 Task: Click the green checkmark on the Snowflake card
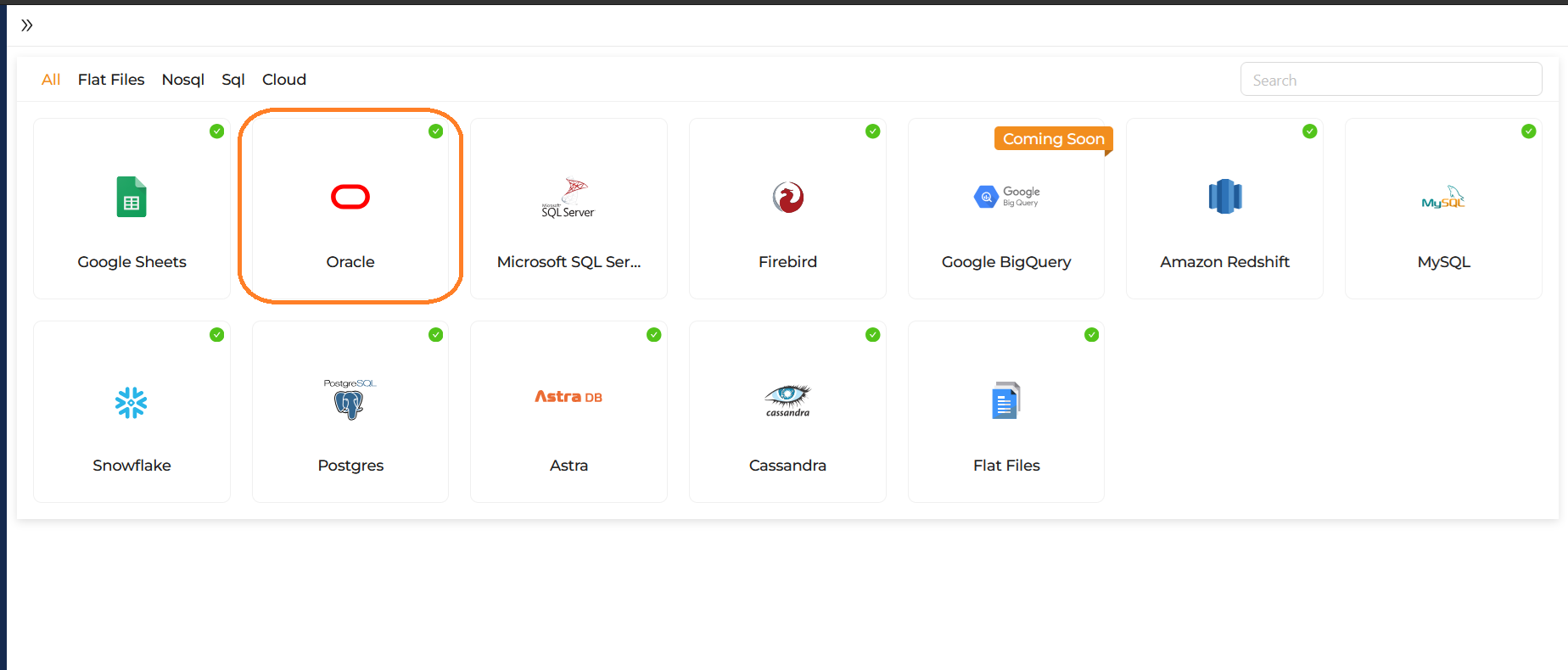click(216, 335)
